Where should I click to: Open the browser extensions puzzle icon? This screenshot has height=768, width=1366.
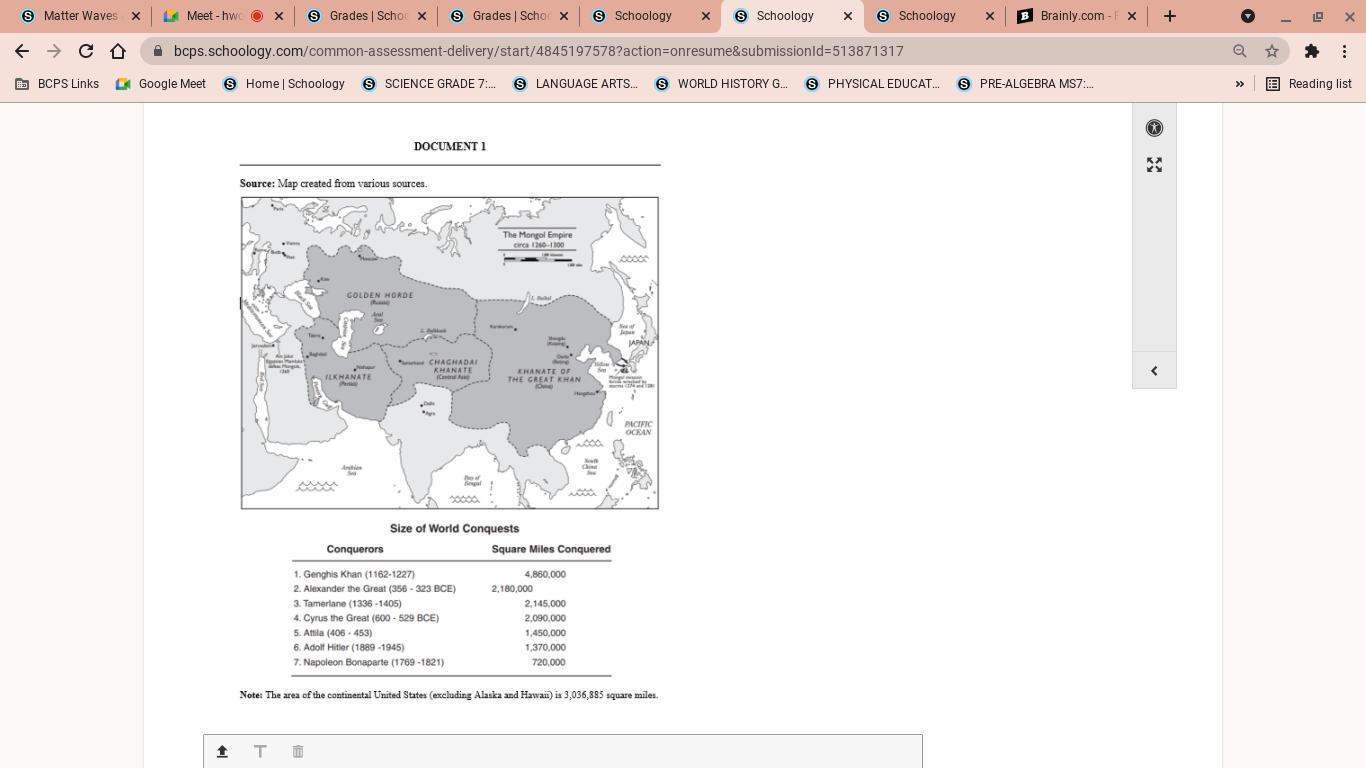pos(1312,51)
